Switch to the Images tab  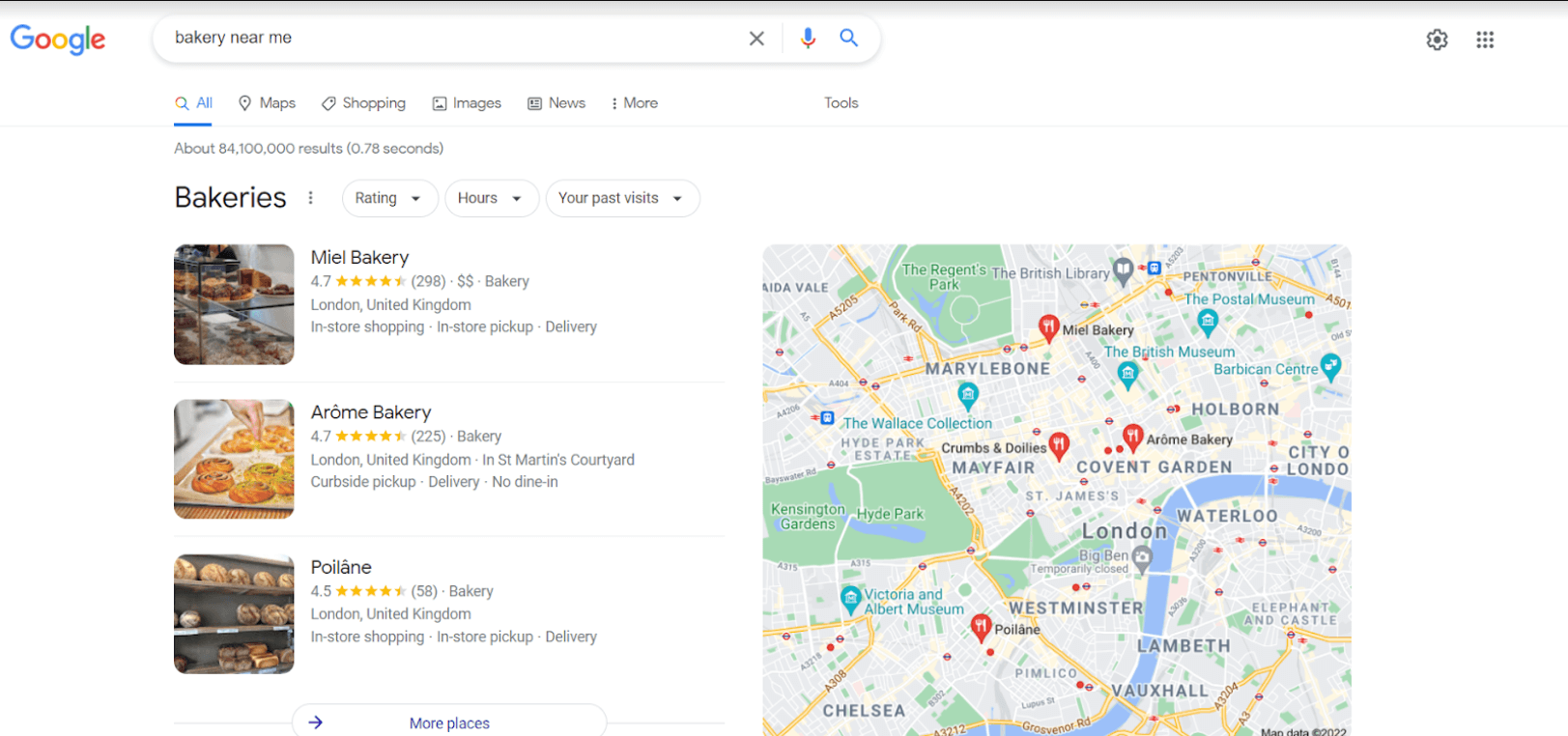[467, 103]
